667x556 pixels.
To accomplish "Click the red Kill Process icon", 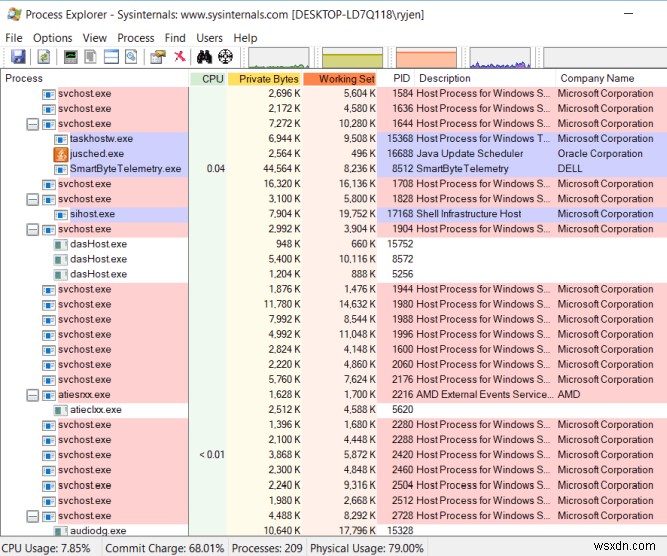I will click(x=180, y=56).
